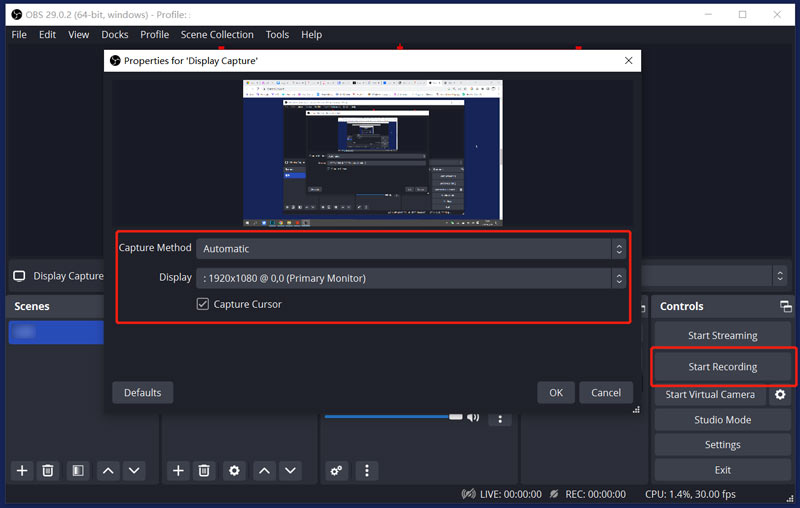The width and height of the screenshot is (800, 508).
Task: Open the Edit menu
Action: coord(47,34)
